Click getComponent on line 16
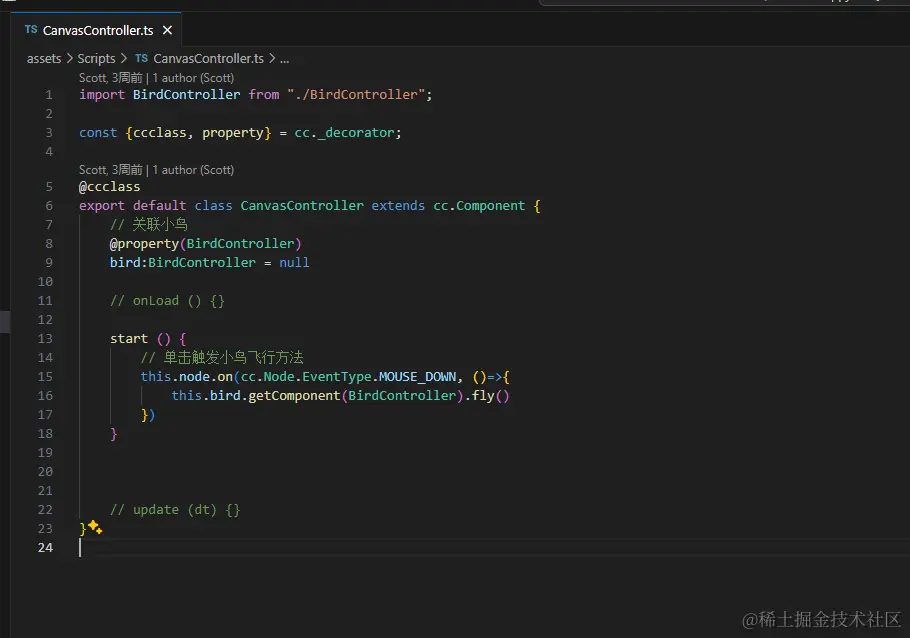 (294, 396)
